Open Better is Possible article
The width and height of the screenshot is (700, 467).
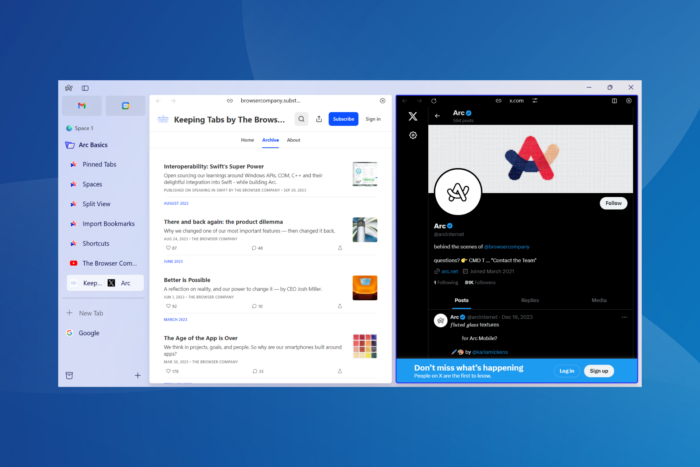(x=187, y=280)
